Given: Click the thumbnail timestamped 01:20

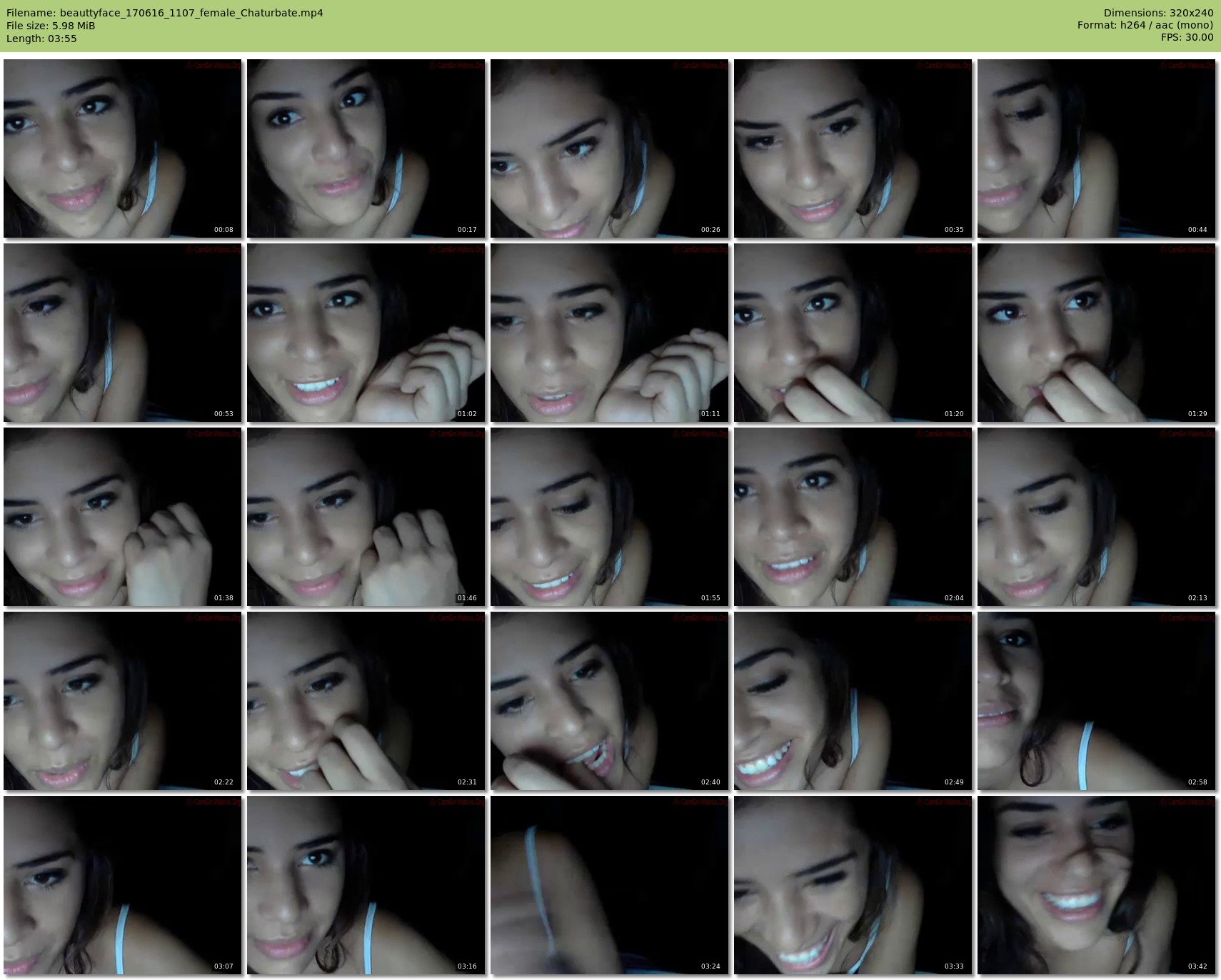Looking at the screenshot, I should pos(853,333).
